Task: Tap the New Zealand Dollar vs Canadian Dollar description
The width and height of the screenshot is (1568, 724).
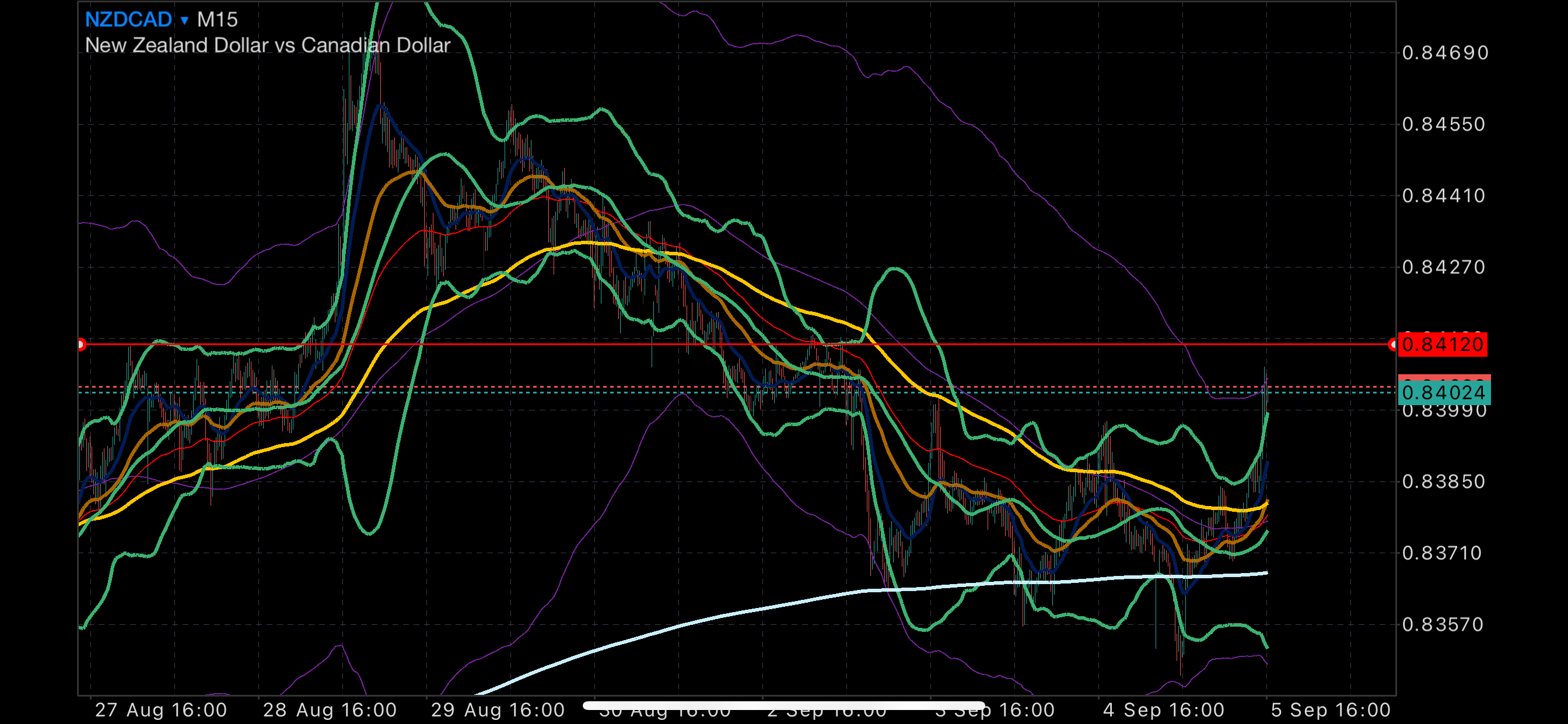Action: point(267,45)
